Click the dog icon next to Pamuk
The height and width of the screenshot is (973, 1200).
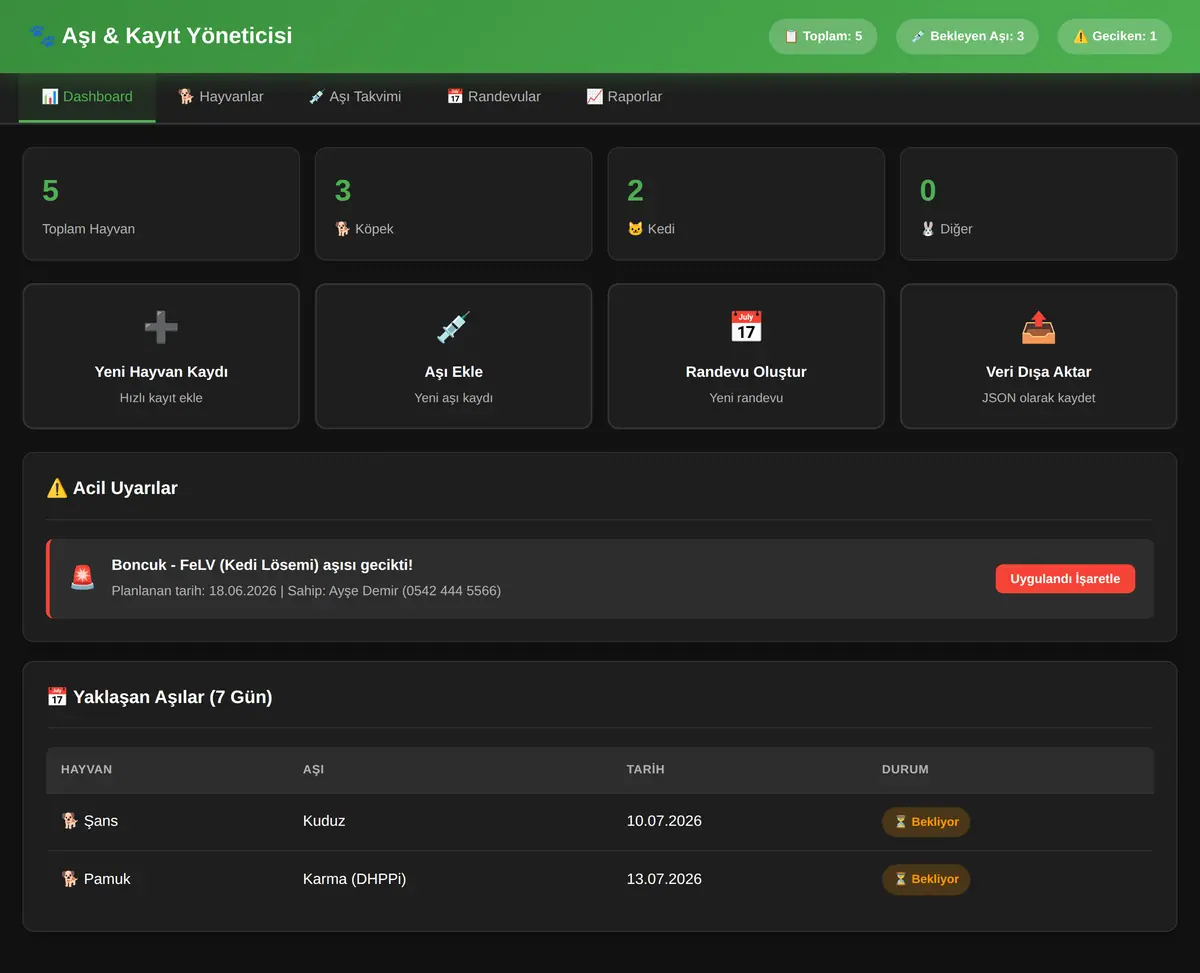69,879
